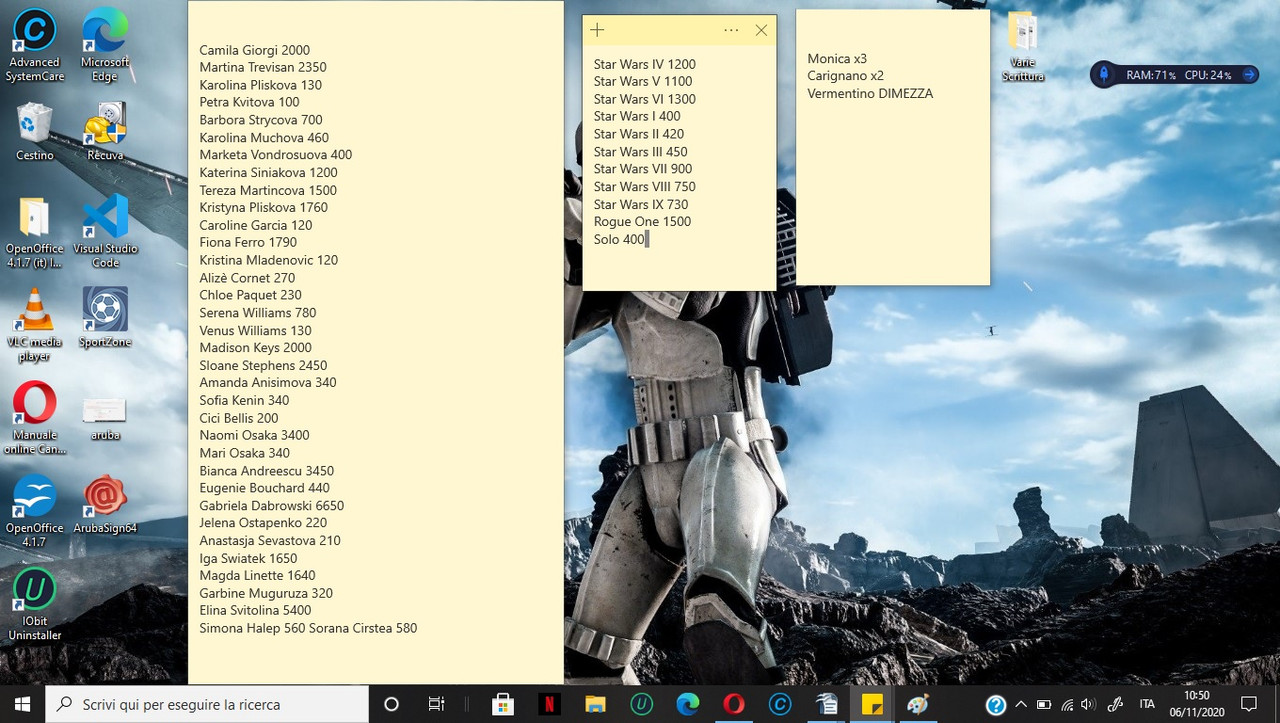Open Advanced SystemCare from the taskbar

780,704
